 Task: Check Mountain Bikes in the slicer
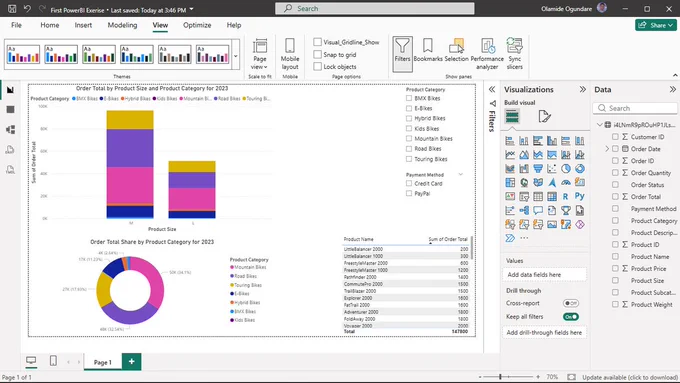pos(409,138)
